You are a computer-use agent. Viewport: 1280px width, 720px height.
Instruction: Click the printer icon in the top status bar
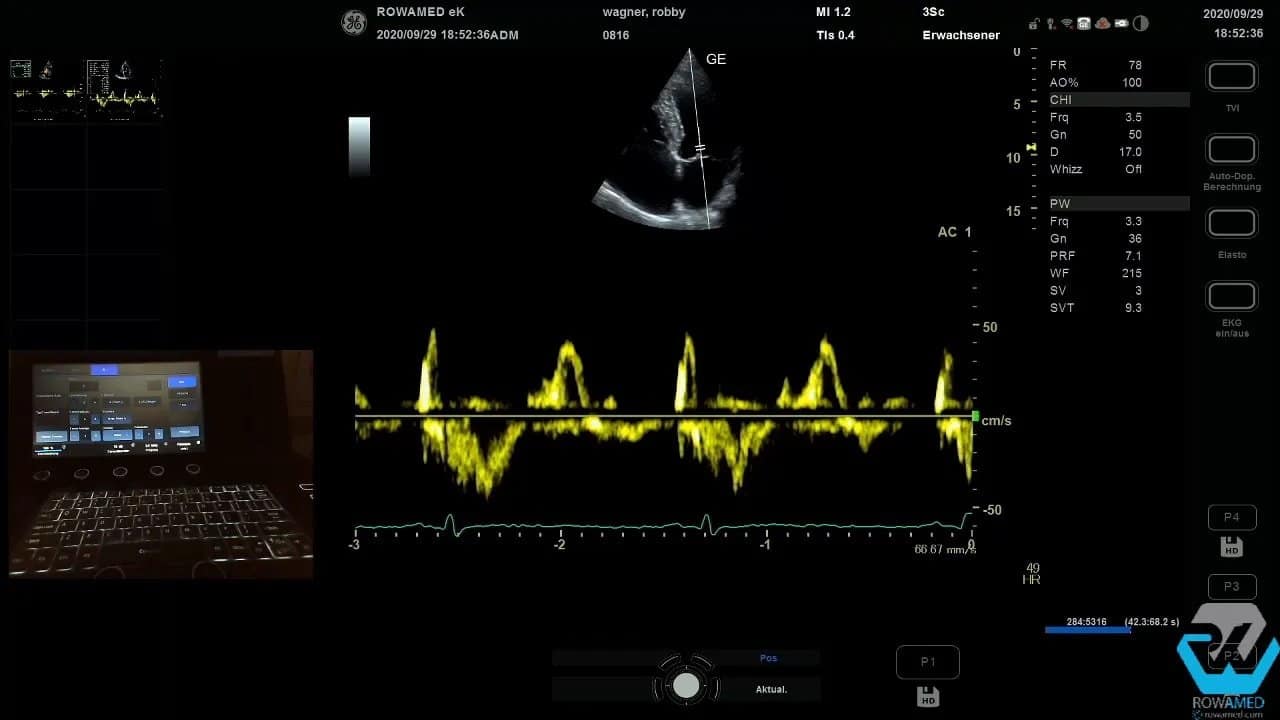1083,23
